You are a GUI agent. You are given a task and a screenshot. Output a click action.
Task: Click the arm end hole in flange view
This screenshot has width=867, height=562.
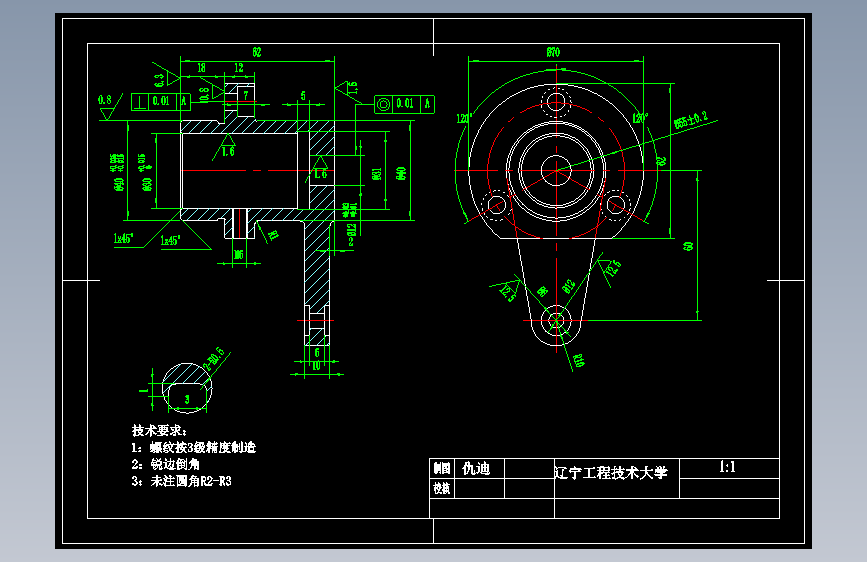[x=556, y=320]
